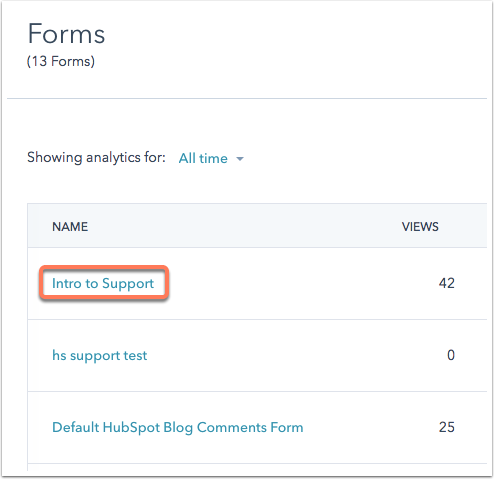Click the 25 views count
494x479 pixels.
[x=447, y=427]
